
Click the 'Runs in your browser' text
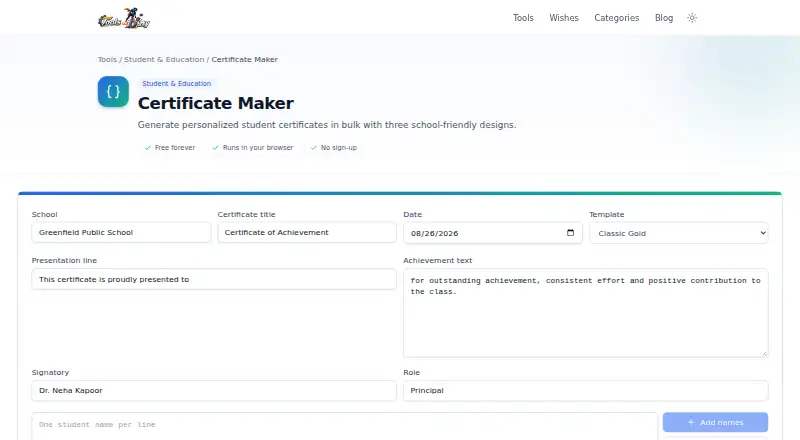click(x=258, y=148)
